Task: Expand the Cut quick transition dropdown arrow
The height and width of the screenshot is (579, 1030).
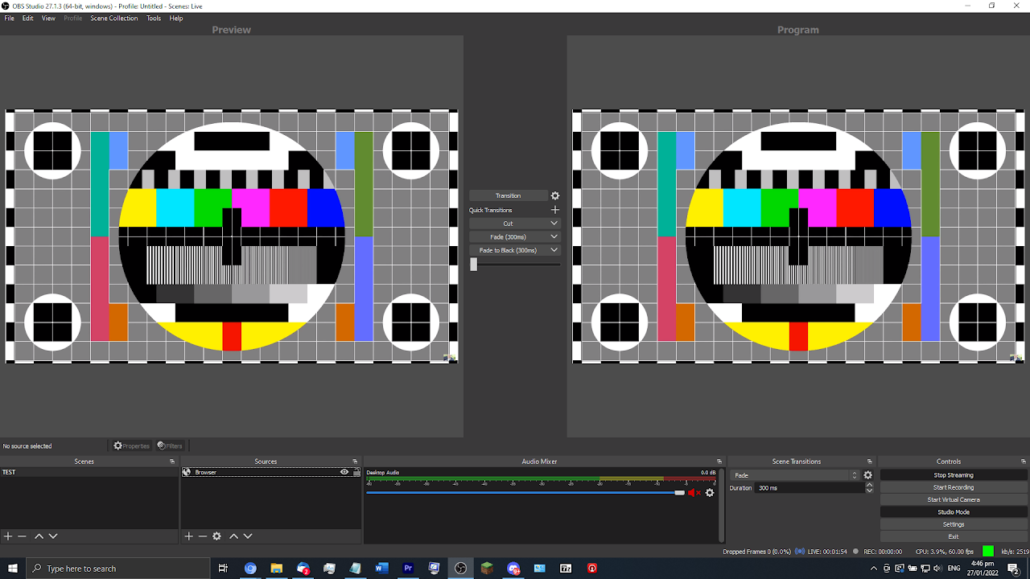Action: coord(554,223)
